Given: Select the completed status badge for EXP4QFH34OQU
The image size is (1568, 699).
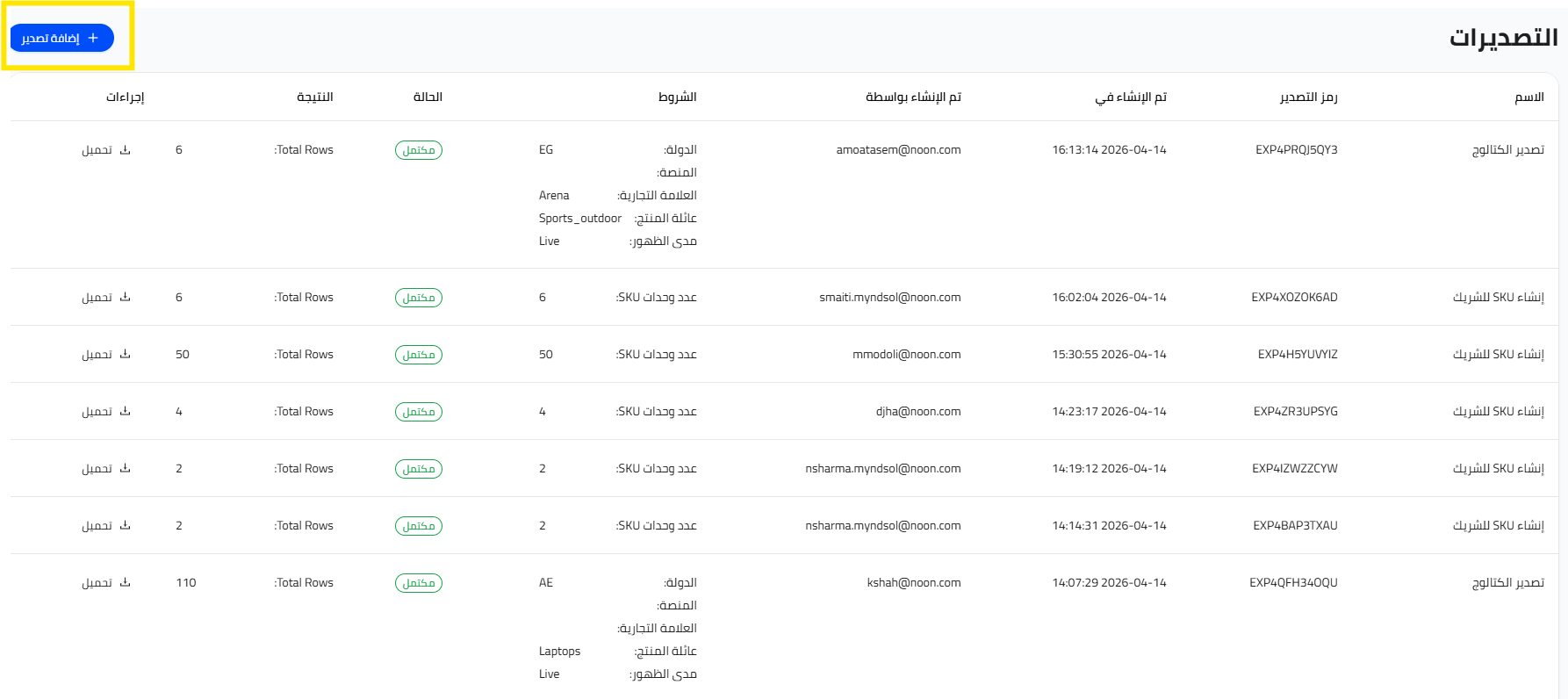Looking at the screenshot, I should click(419, 583).
